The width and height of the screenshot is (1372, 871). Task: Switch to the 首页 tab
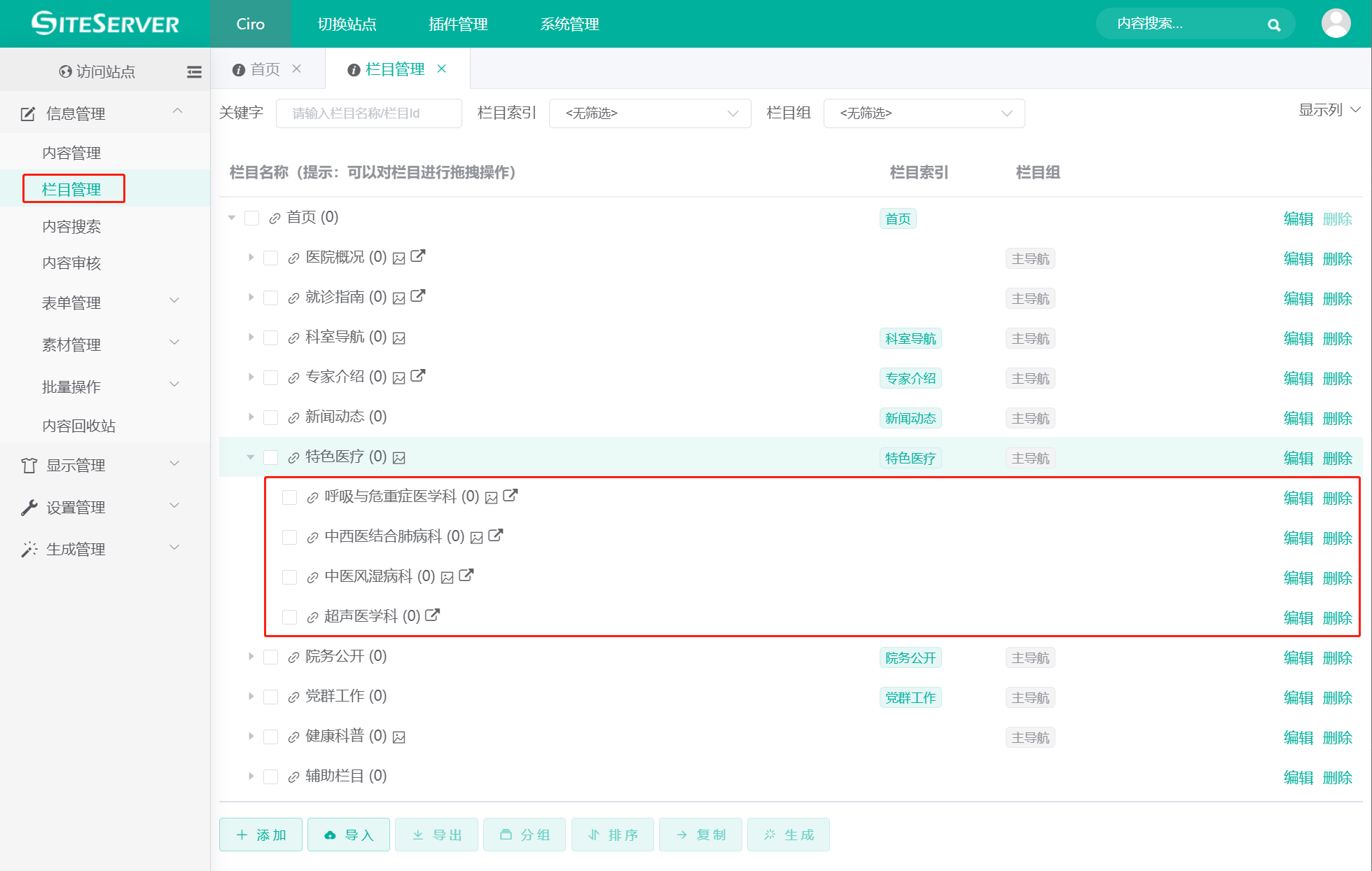pos(264,69)
